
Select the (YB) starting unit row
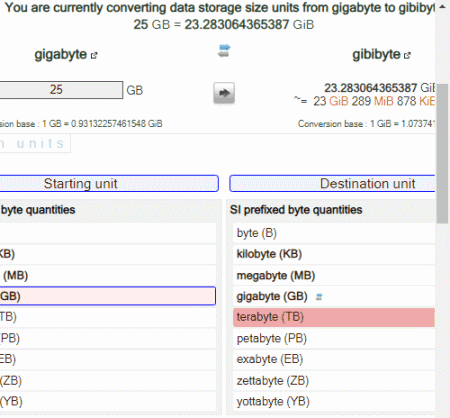[108, 402]
